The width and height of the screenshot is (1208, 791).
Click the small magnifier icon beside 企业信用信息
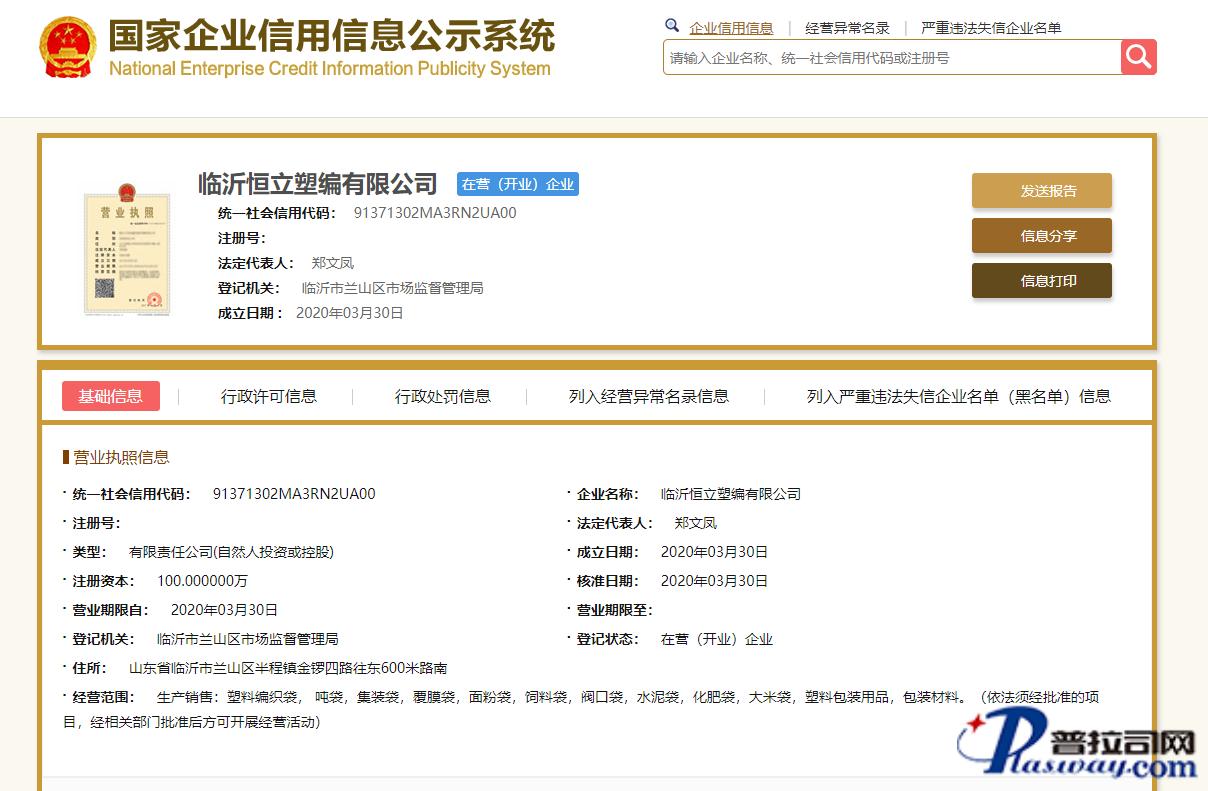point(672,26)
